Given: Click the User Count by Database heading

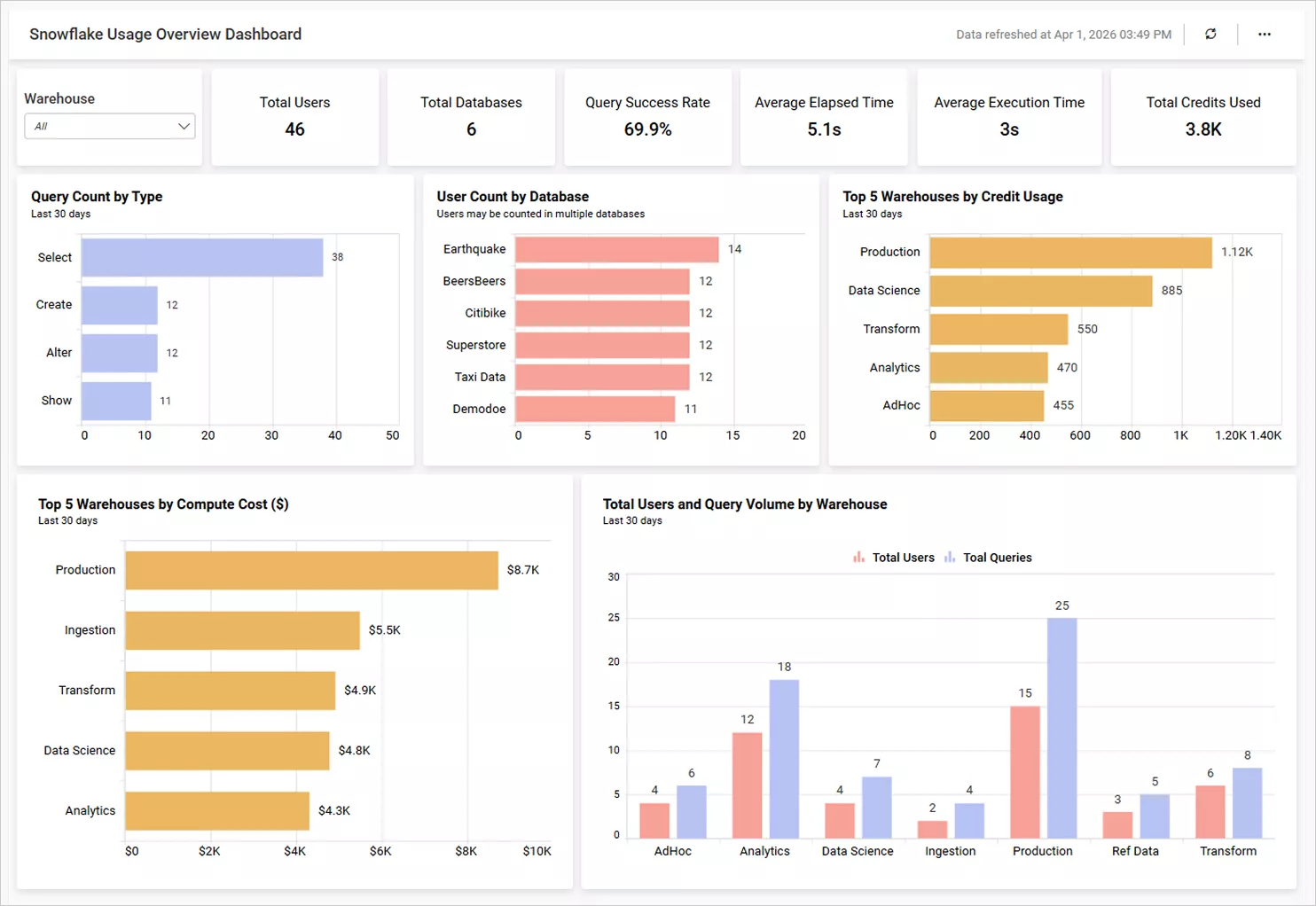Looking at the screenshot, I should (513, 197).
